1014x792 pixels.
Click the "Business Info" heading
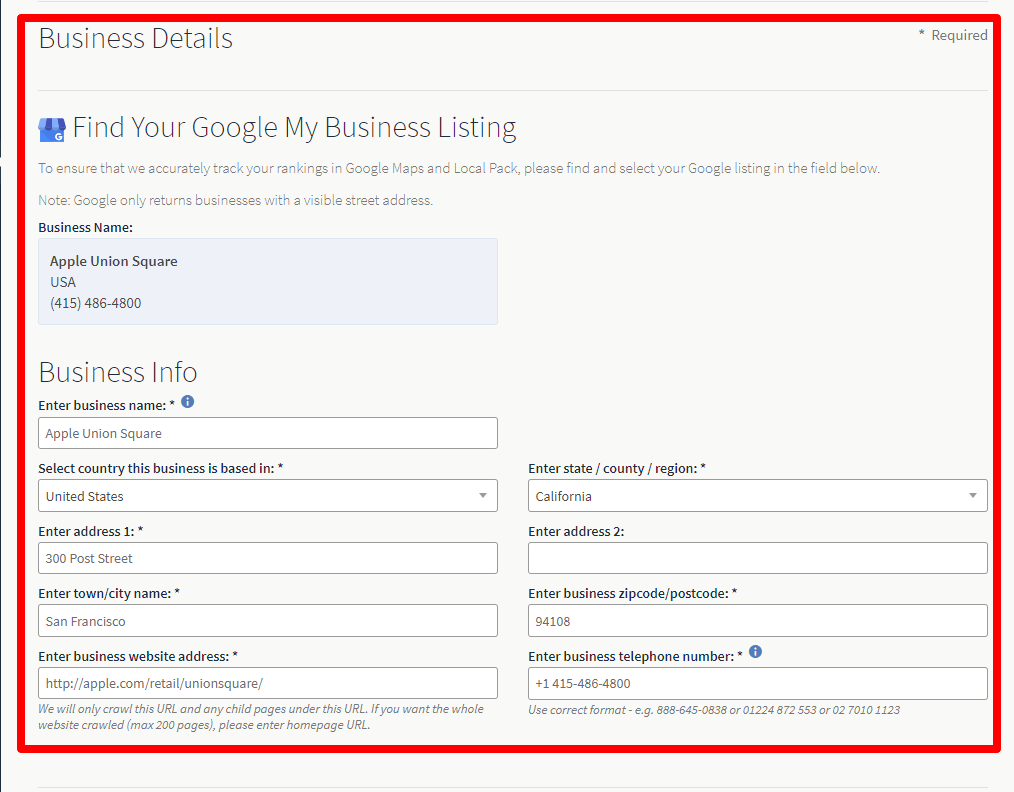(118, 372)
